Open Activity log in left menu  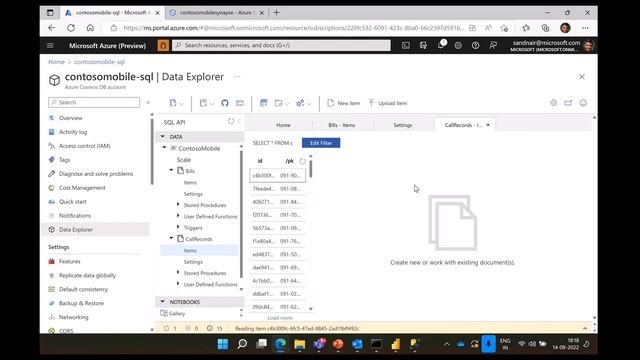[x=73, y=132]
